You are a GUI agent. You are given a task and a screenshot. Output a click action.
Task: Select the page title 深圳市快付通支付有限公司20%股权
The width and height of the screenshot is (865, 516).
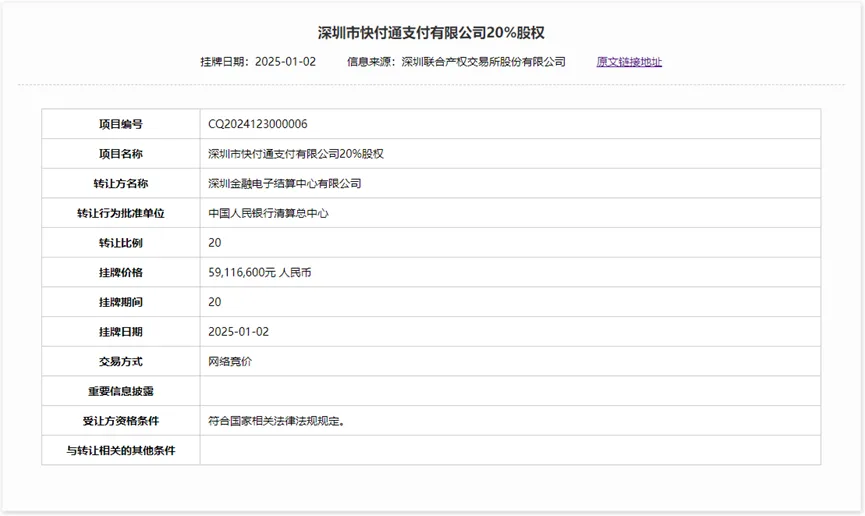pos(431,33)
